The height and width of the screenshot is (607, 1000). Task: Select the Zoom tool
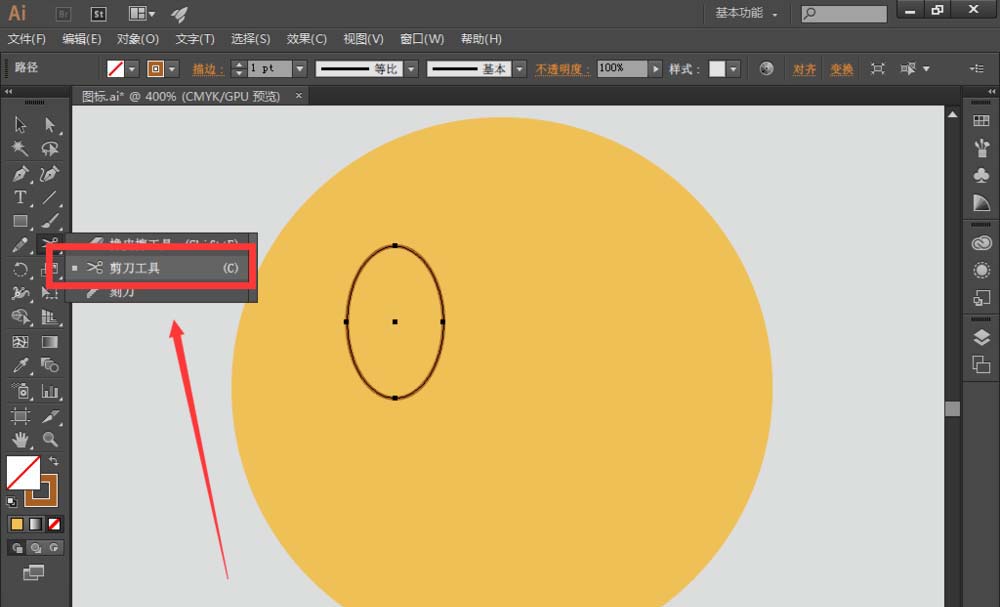click(x=50, y=439)
